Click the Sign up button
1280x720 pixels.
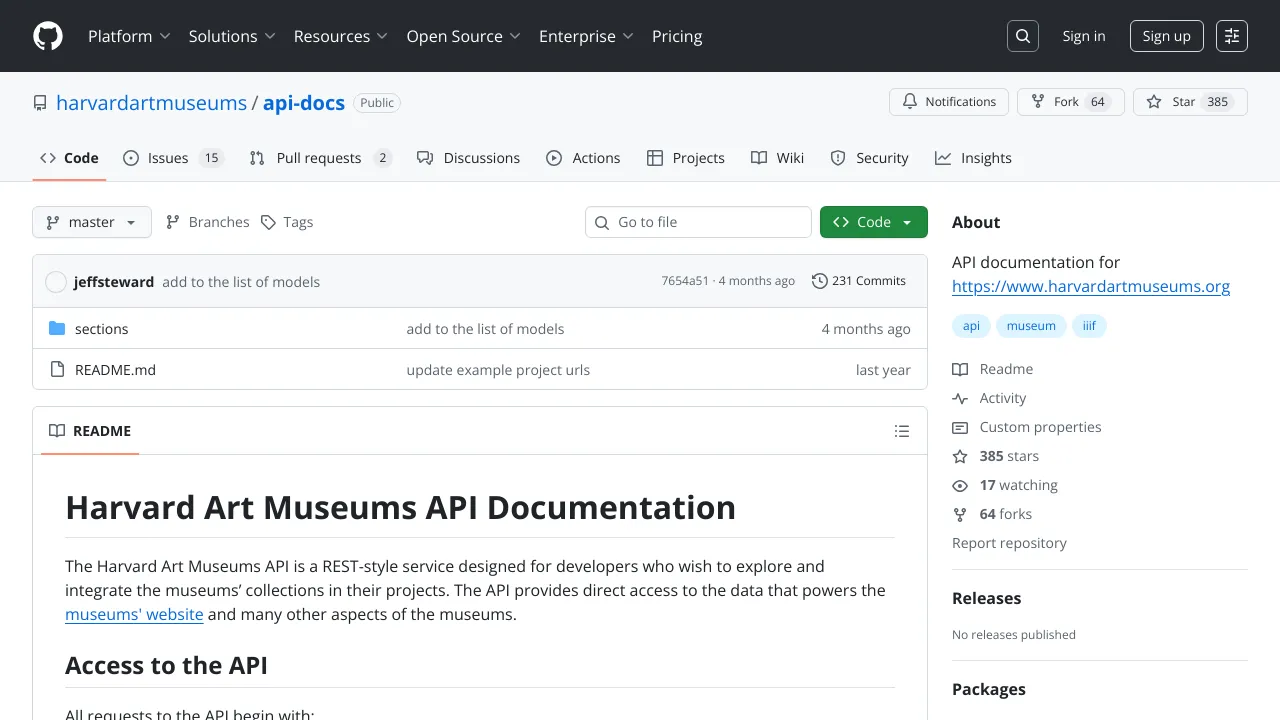click(x=1167, y=36)
